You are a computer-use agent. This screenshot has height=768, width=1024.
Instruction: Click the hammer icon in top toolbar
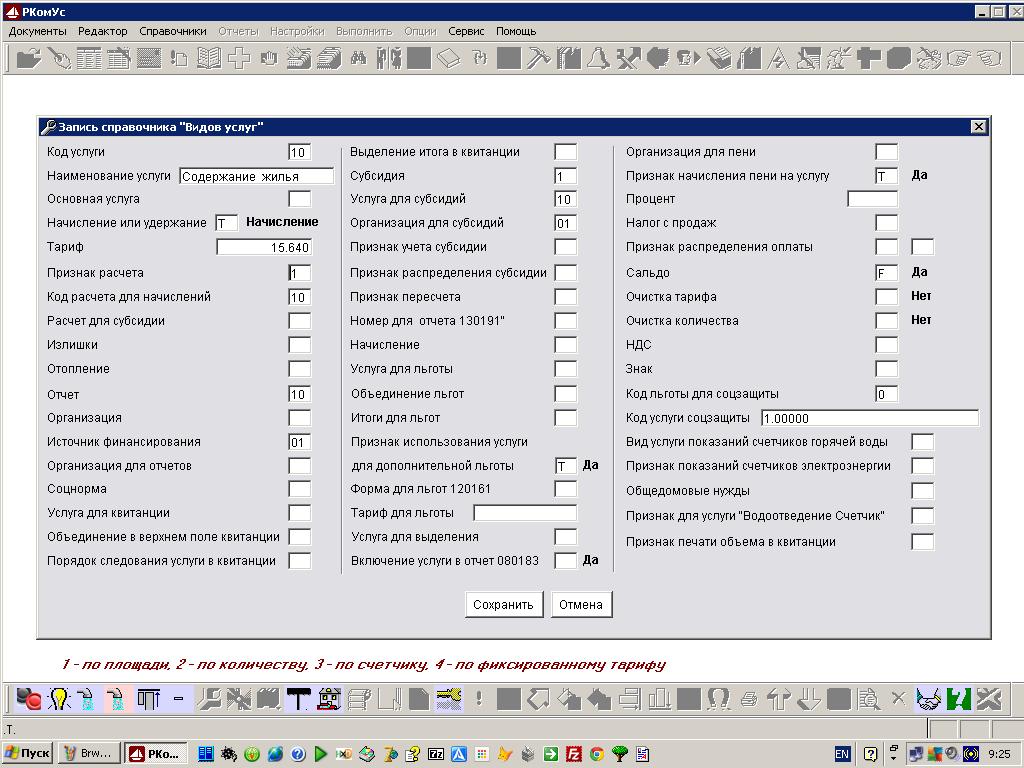point(538,59)
